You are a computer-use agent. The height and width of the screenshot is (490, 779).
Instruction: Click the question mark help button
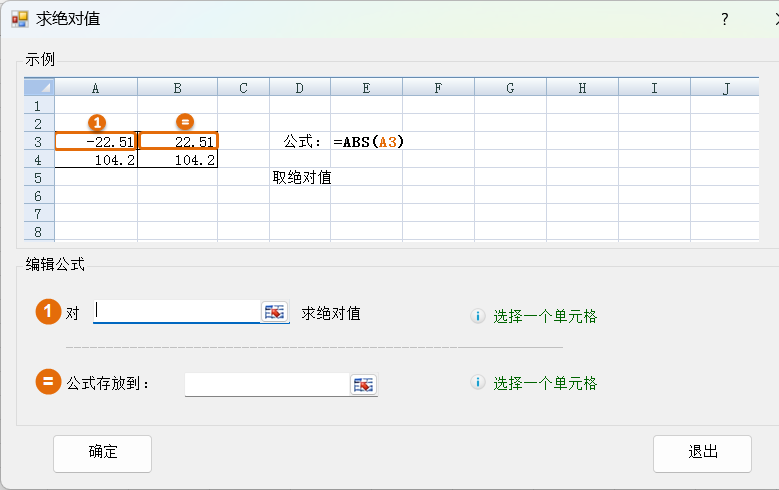(x=725, y=19)
